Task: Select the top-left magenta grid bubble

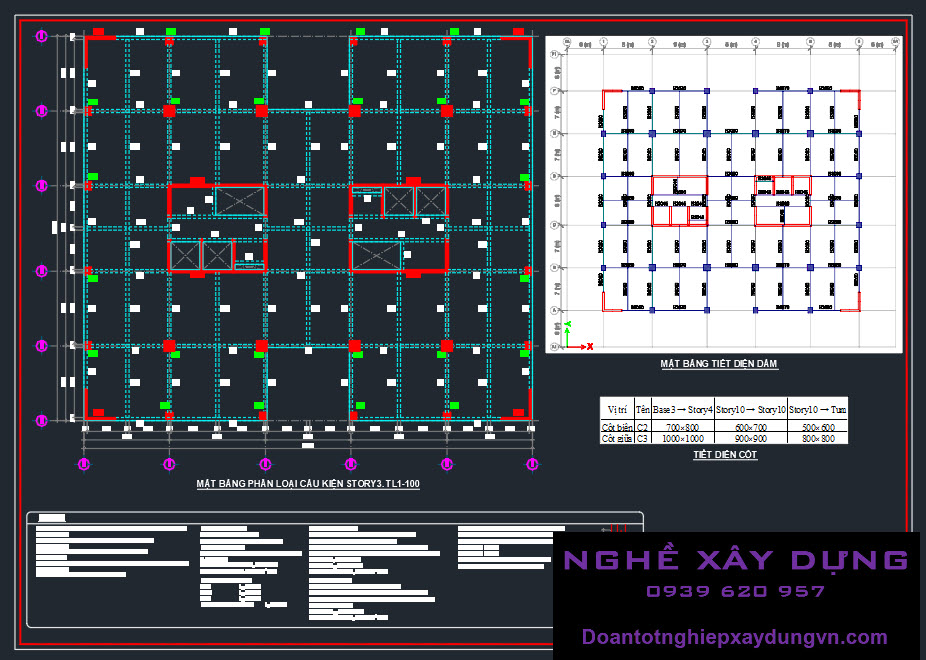Action: pos(42,37)
